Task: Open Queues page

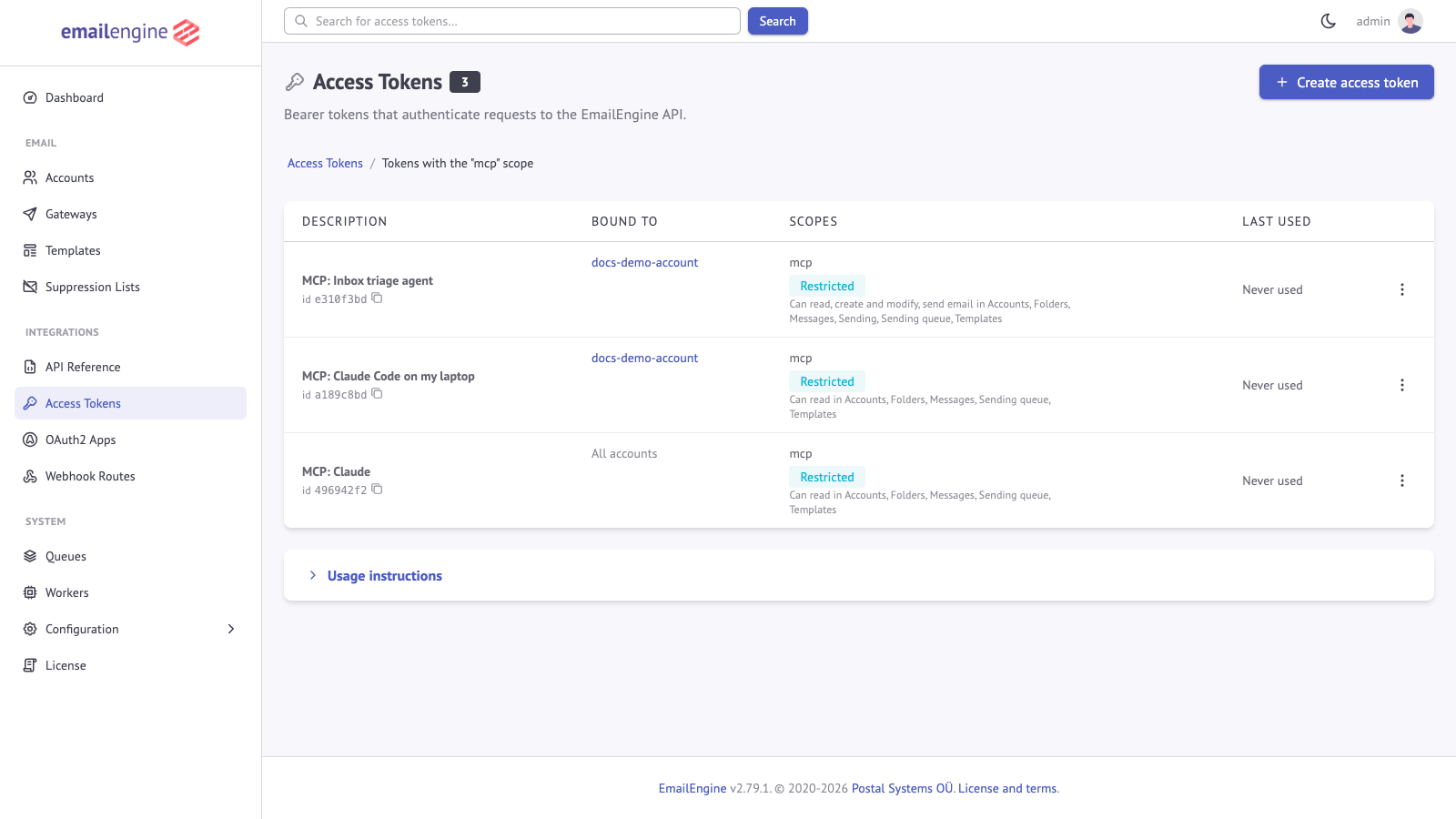Action: click(130, 556)
